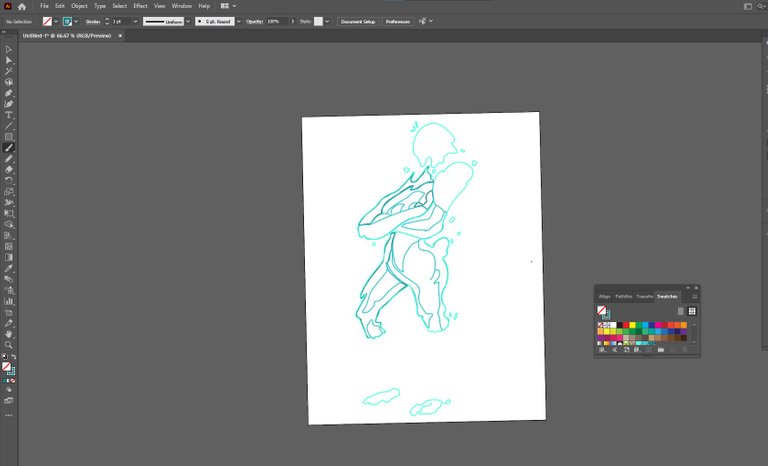Switch Swatches panel to list view
The image size is (768, 466).
pyautogui.click(x=680, y=311)
